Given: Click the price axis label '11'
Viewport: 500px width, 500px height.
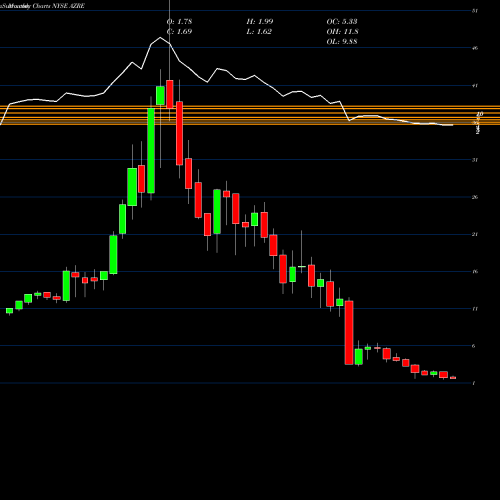Looking at the screenshot, I should (475, 309).
